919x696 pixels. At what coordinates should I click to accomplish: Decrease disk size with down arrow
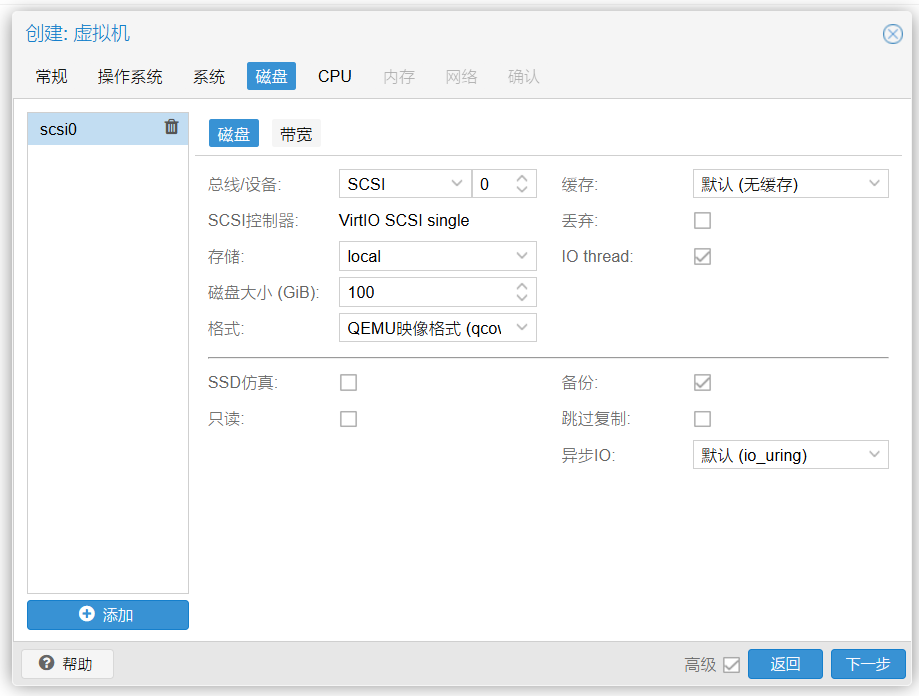coord(522,298)
